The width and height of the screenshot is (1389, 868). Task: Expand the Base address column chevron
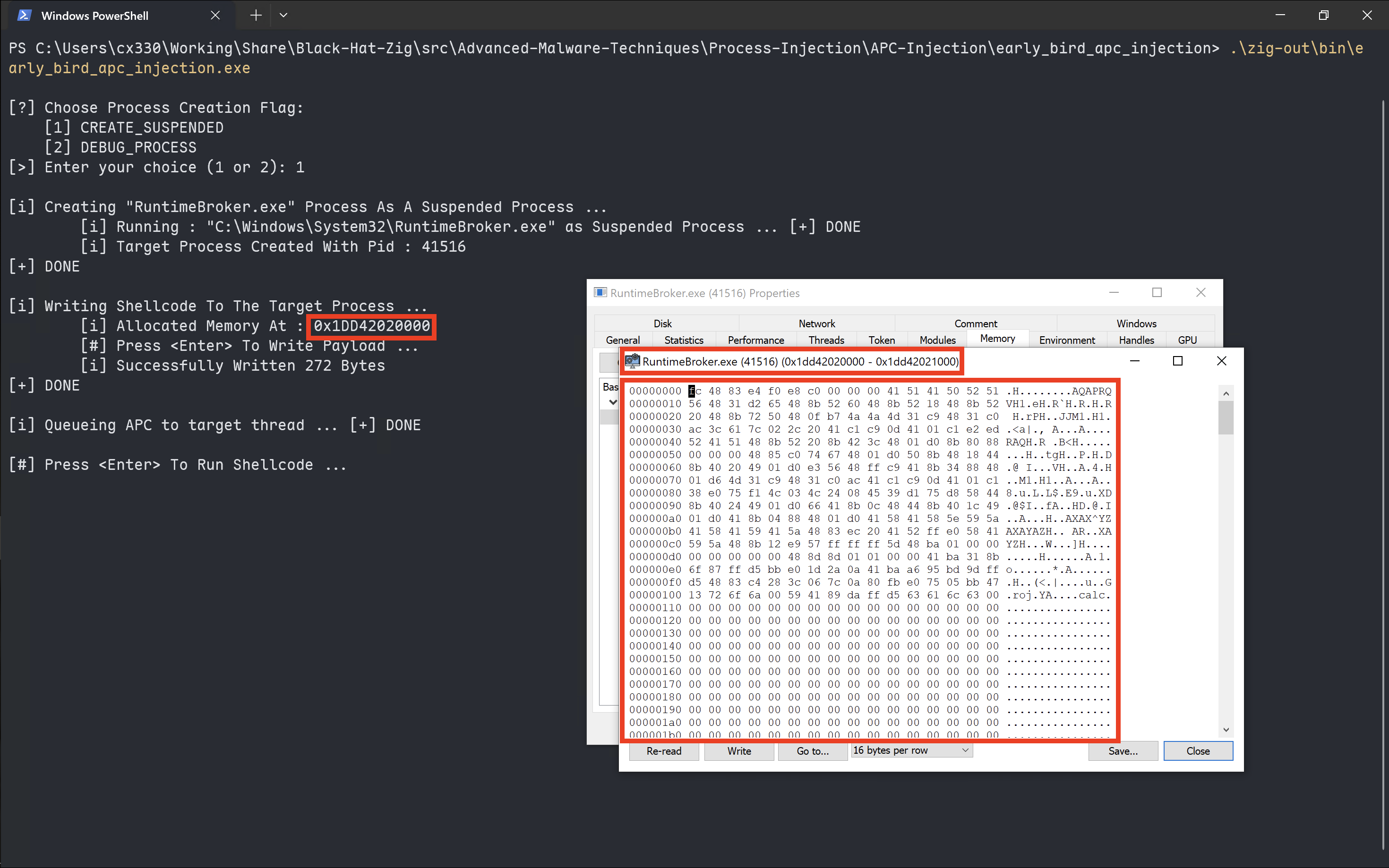pos(613,402)
